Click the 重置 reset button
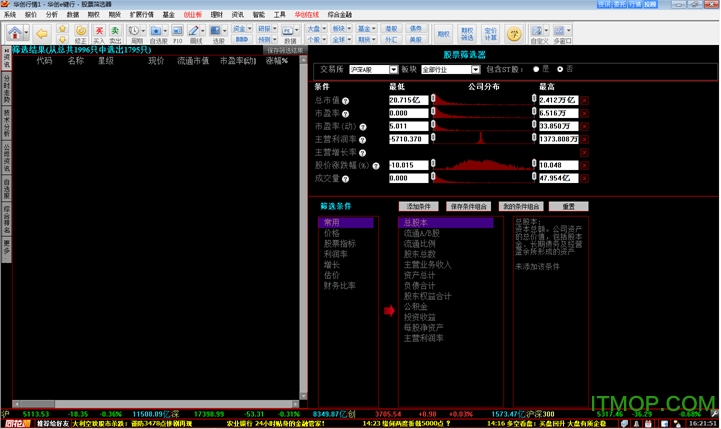The height and width of the screenshot is (429, 721). pos(568,207)
